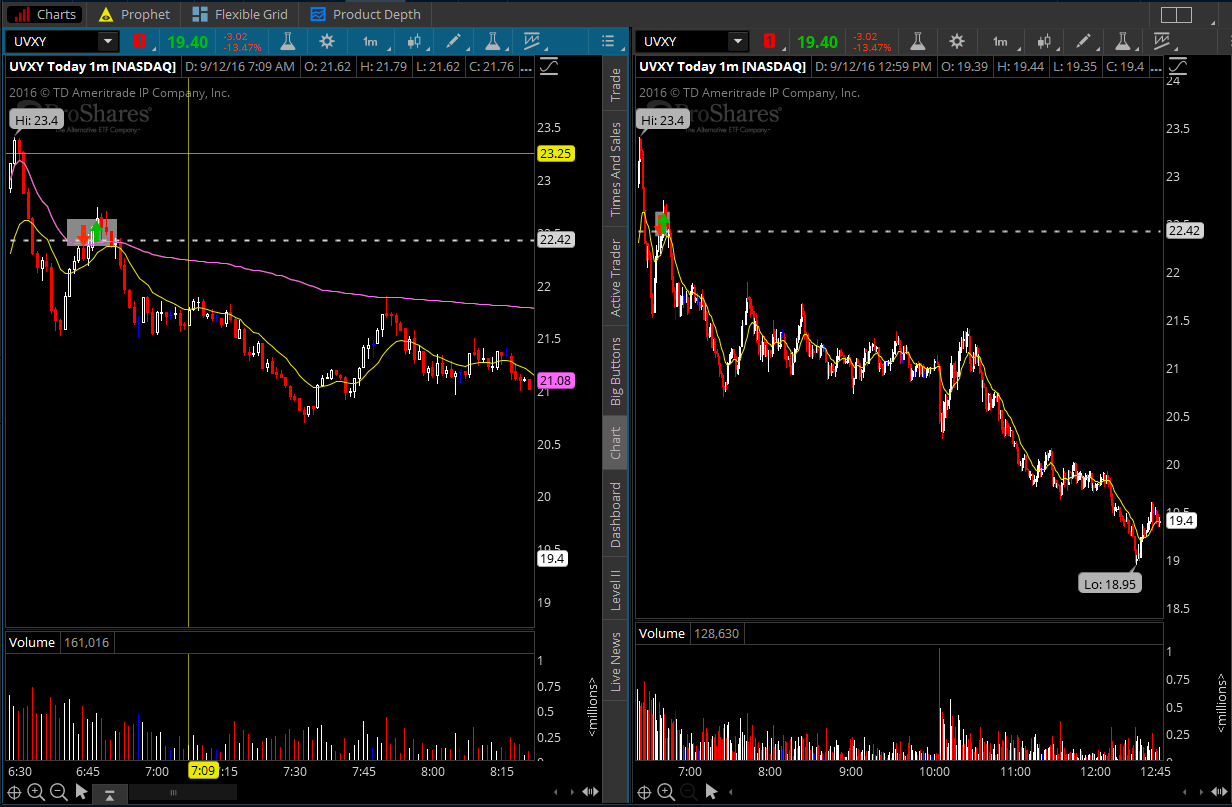Zoom in on the left chart
The image size is (1232, 807).
tap(36, 792)
